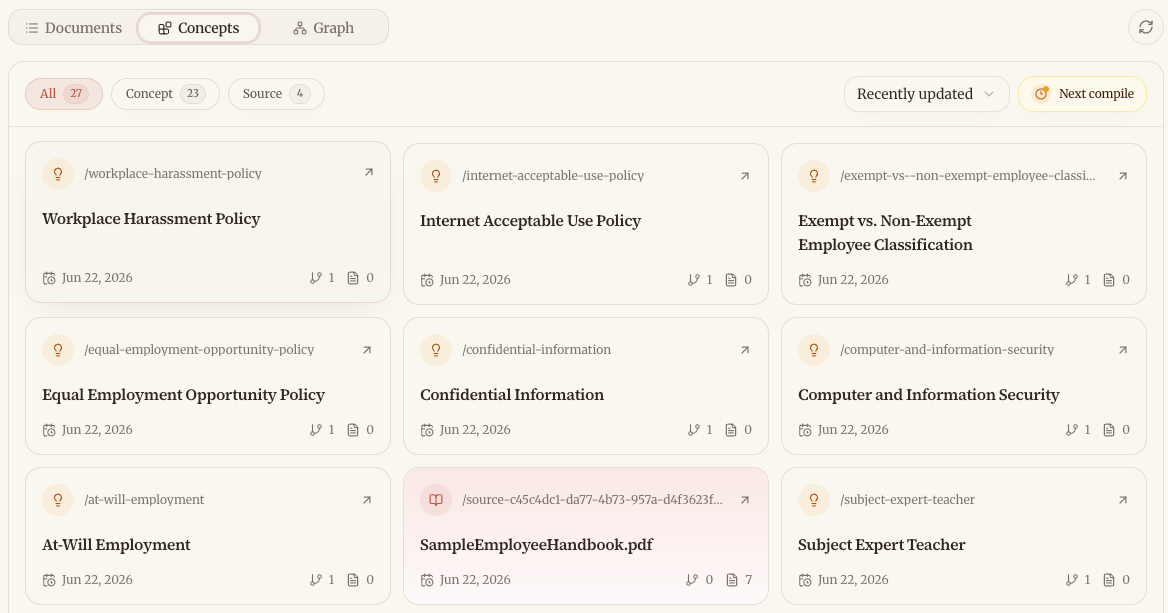The width and height of the screenshot is (1168, 613).
Task: Filter by Concept type
Action: tap(165, 94)
